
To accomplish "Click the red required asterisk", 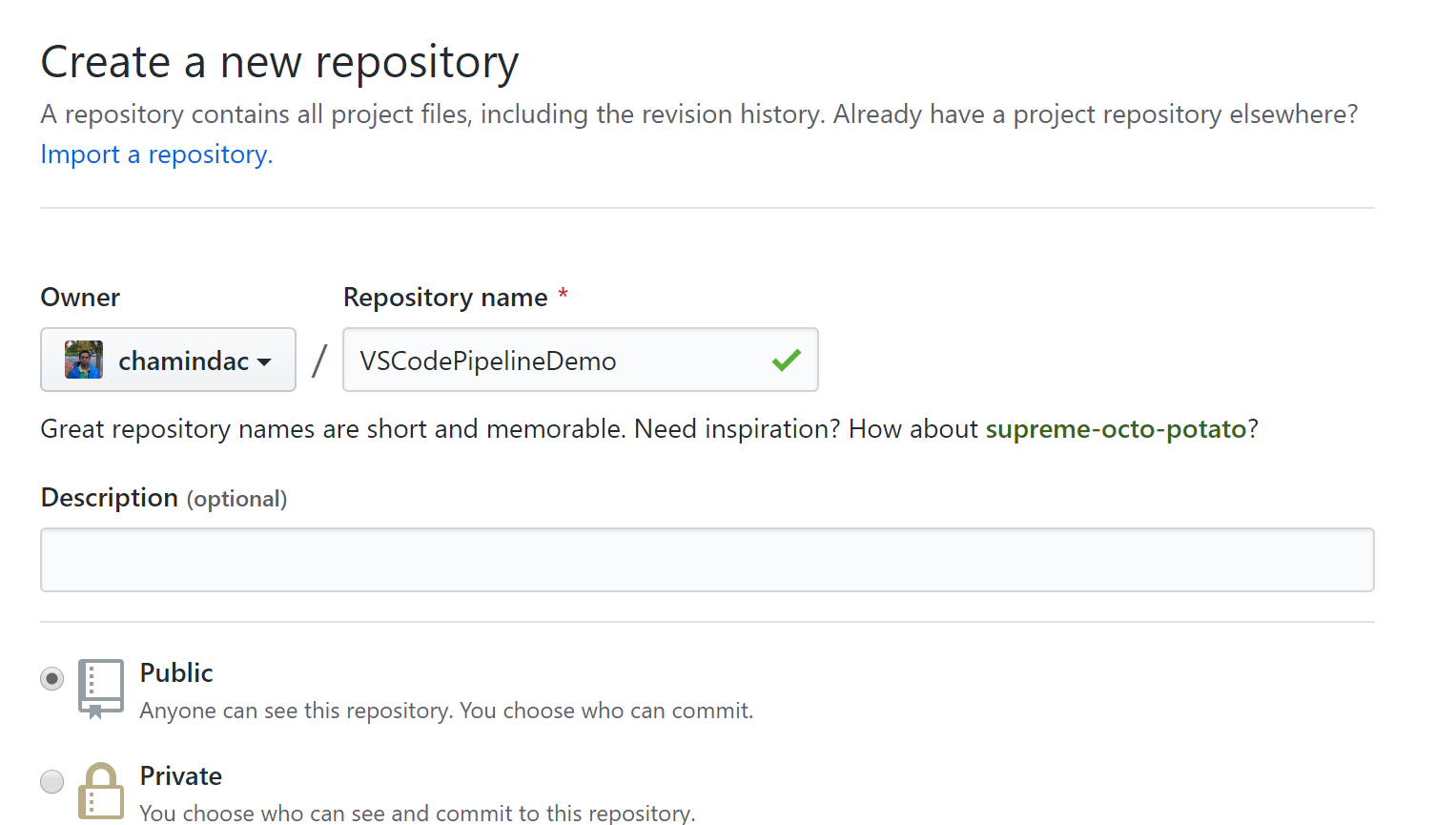I will [564, 295].
